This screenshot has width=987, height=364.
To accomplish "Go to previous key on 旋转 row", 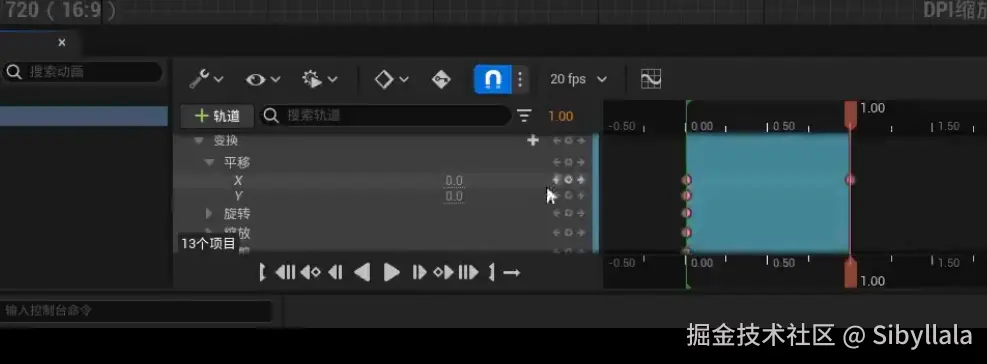I will (x=556, y=213).
